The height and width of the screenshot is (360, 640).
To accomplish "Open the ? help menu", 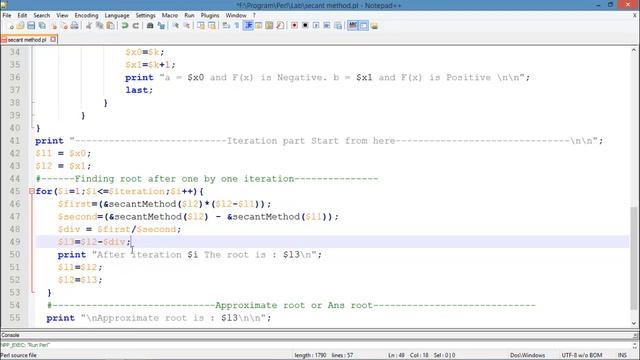I will tap(254, 16).
